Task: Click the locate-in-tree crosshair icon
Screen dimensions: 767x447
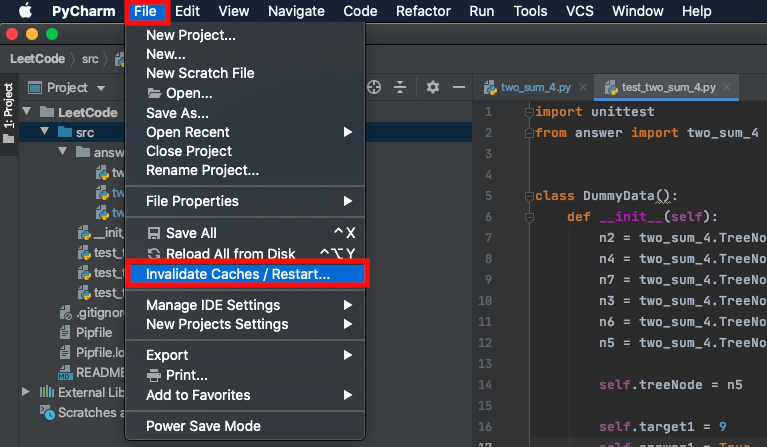Action: (x=374, y=87)
